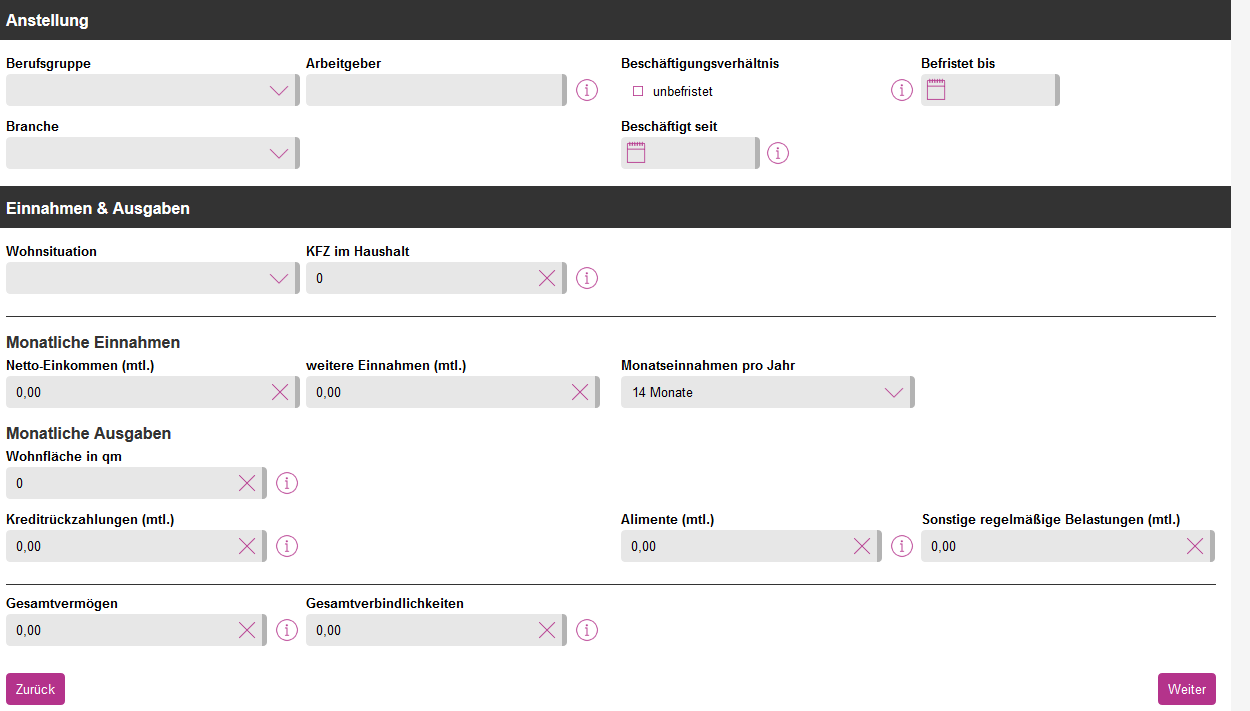Screen dimensions: 1250x711
Task: Show info for Beschäftigt seit date
Action: coord(778,153)
